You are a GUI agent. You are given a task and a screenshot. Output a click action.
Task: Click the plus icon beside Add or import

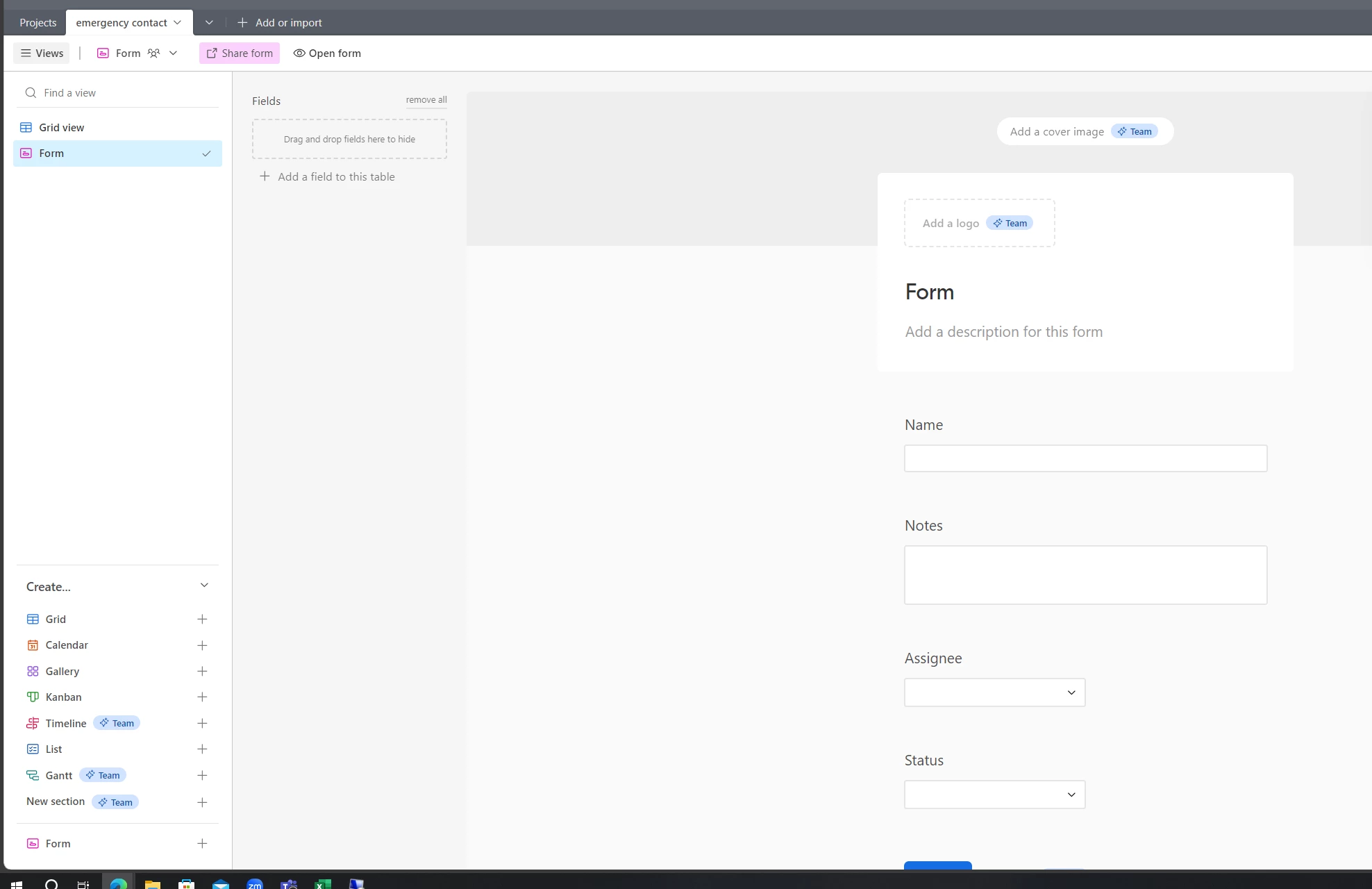(x=242, y=22)
